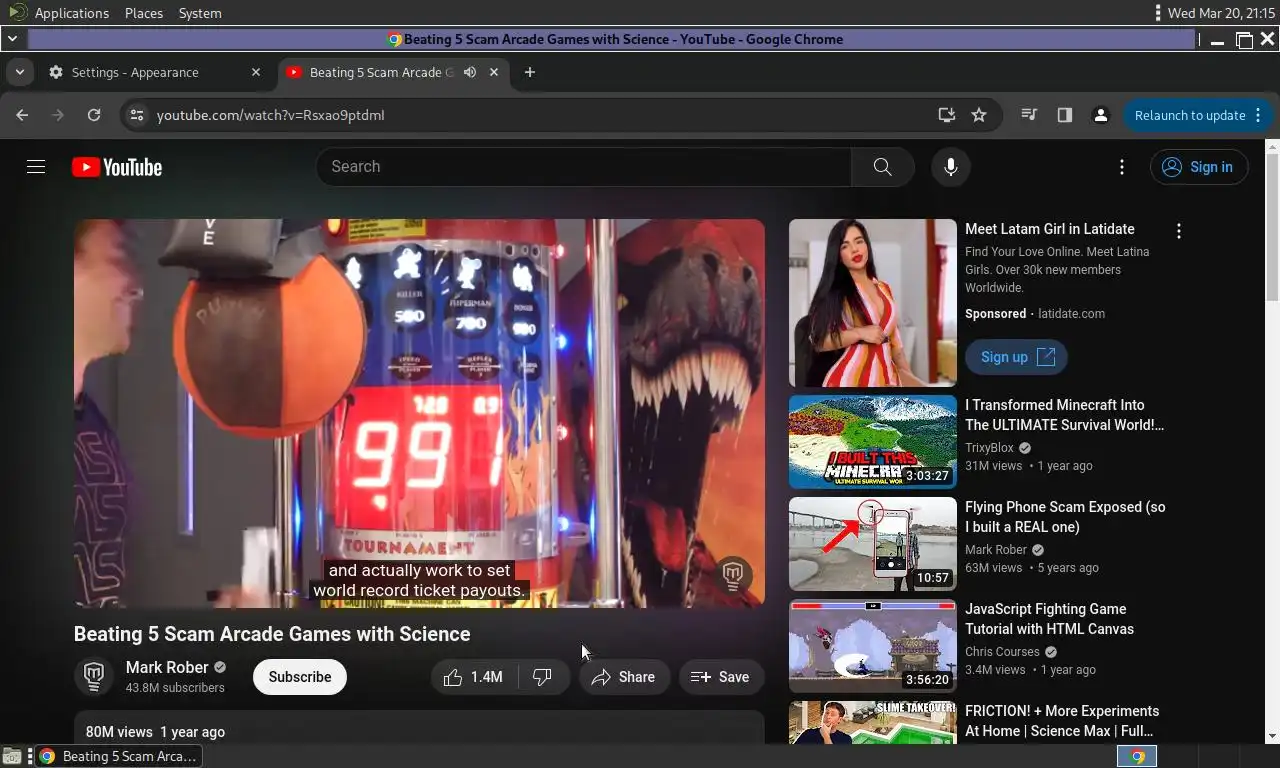The image size is (1280, 768).
Task: Open window menu arrow in title bar
Action: click(12, 39)
